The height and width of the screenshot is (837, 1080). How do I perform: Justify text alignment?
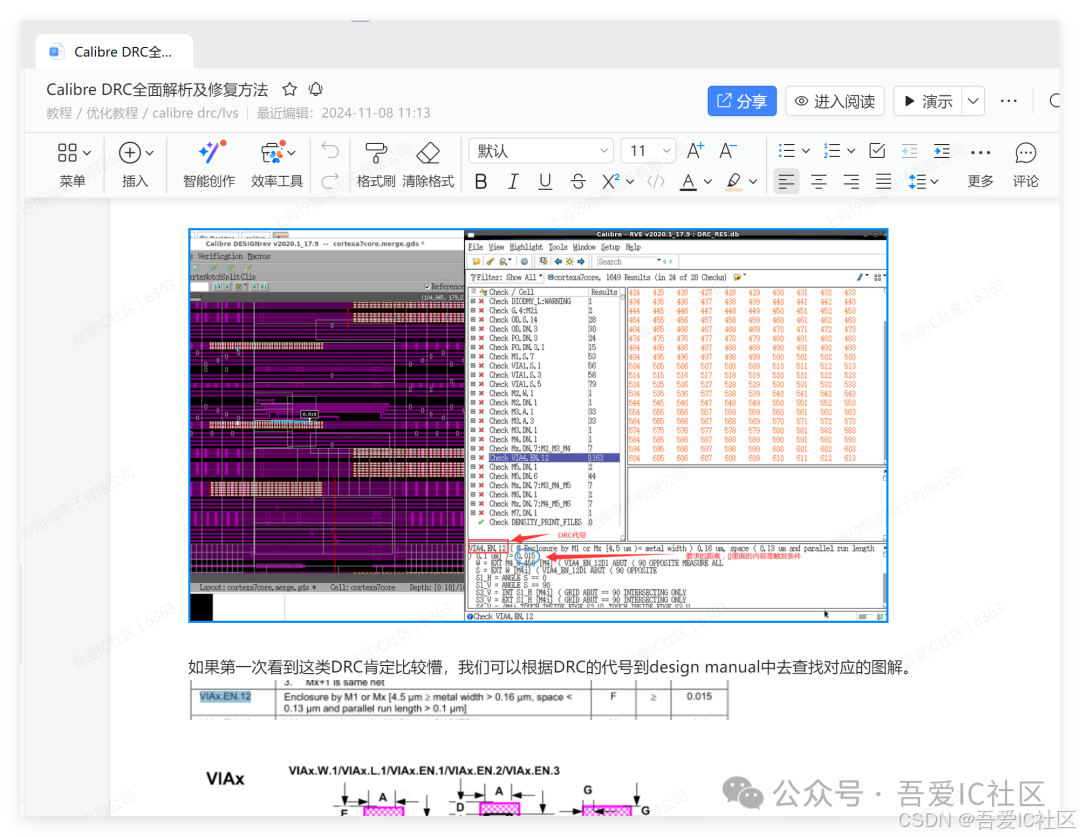[883, 181]
